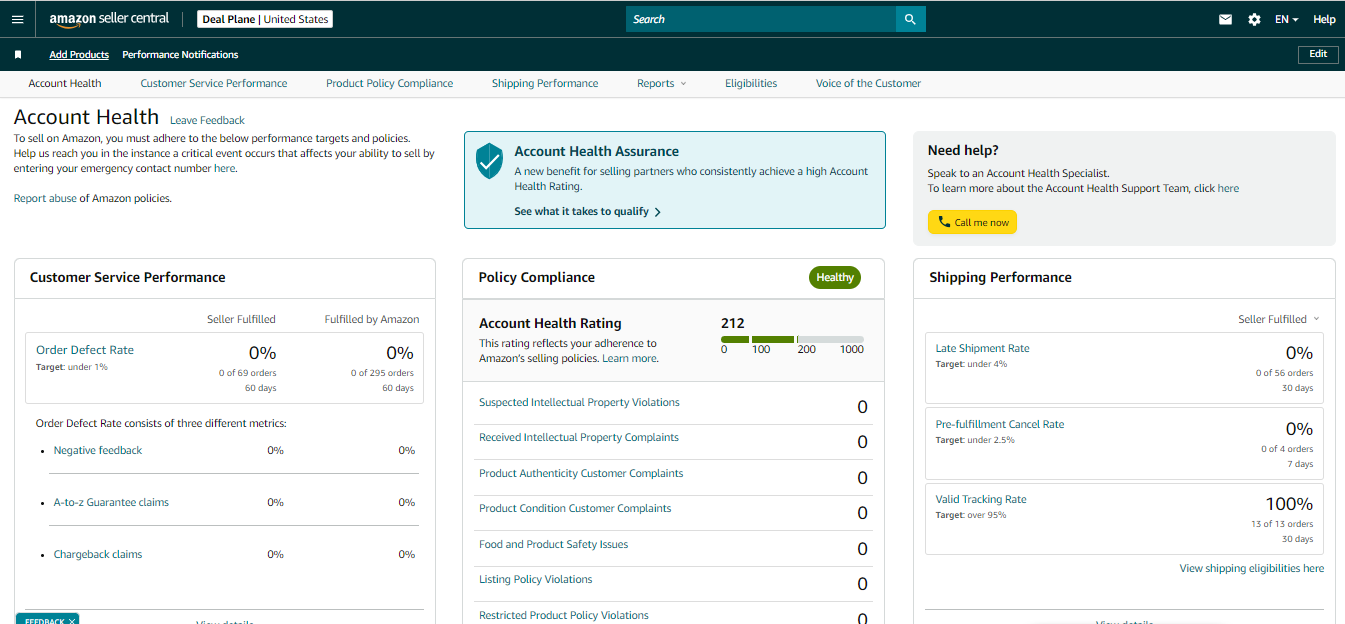1345x624 pixels.
Task: Open Suspected Intellectual Property Violations
Action: [x=579, y=403]
